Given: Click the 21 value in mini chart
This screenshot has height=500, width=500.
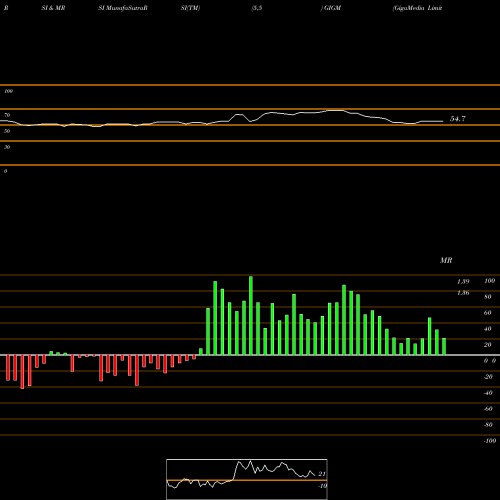Looking at the screenshot, I should pyautogui.click(x=322, y=474).
